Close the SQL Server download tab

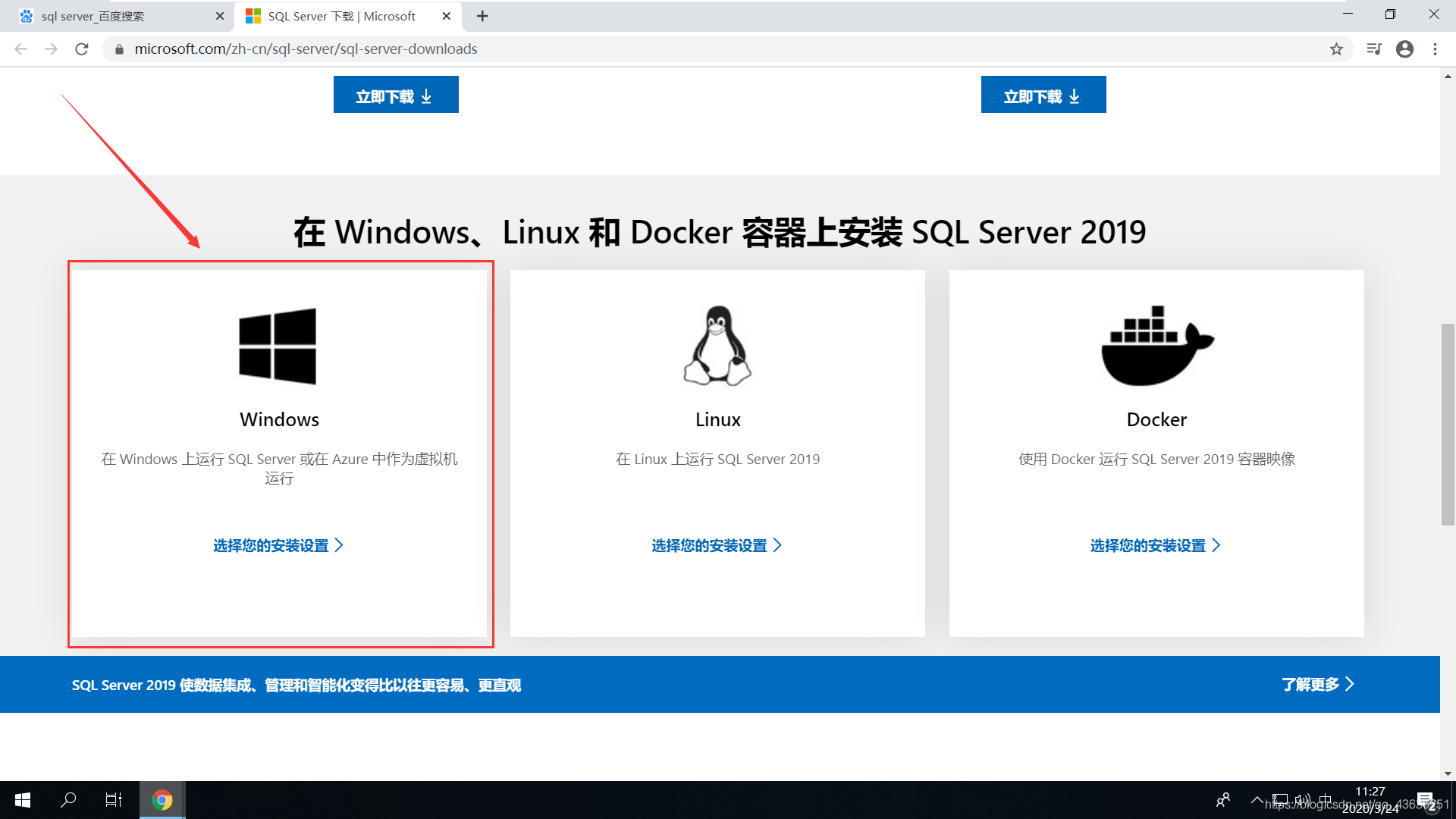(x=447, y=16)
